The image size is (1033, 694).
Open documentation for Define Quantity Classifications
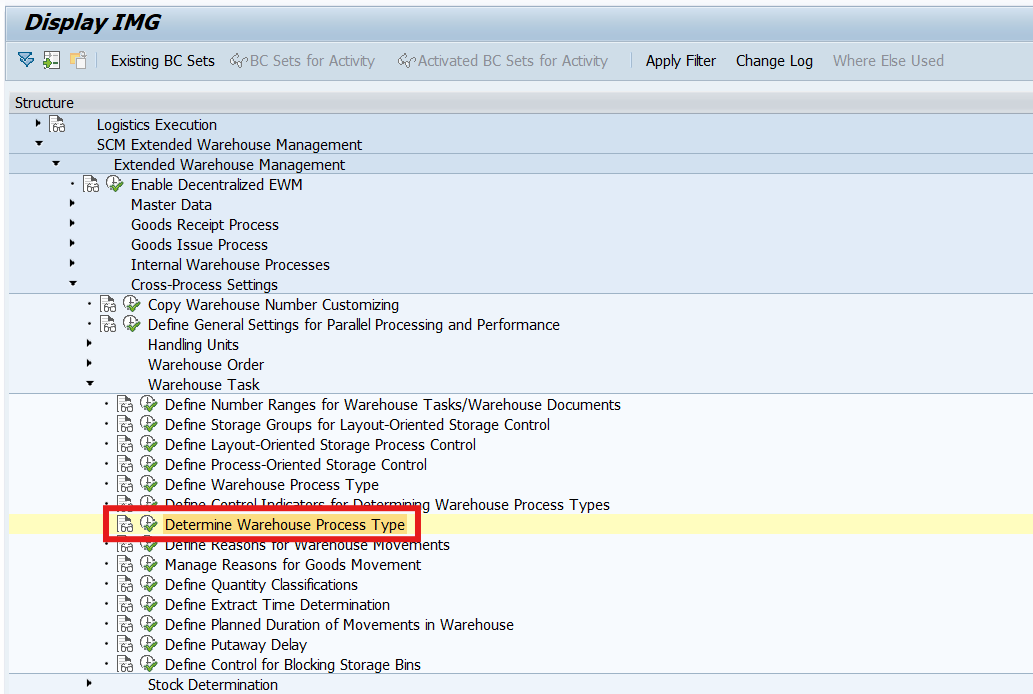[x=125, y=585]
